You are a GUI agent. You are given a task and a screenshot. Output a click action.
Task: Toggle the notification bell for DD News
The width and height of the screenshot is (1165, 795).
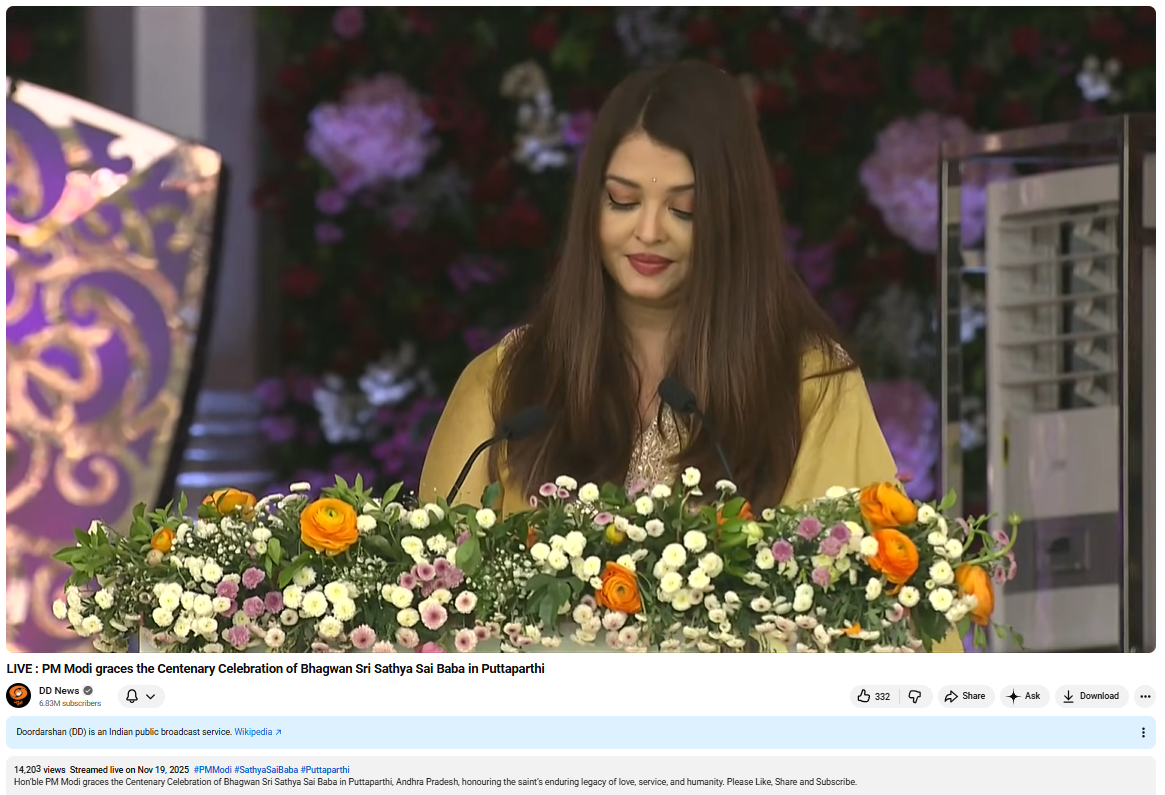pos(132,696)
